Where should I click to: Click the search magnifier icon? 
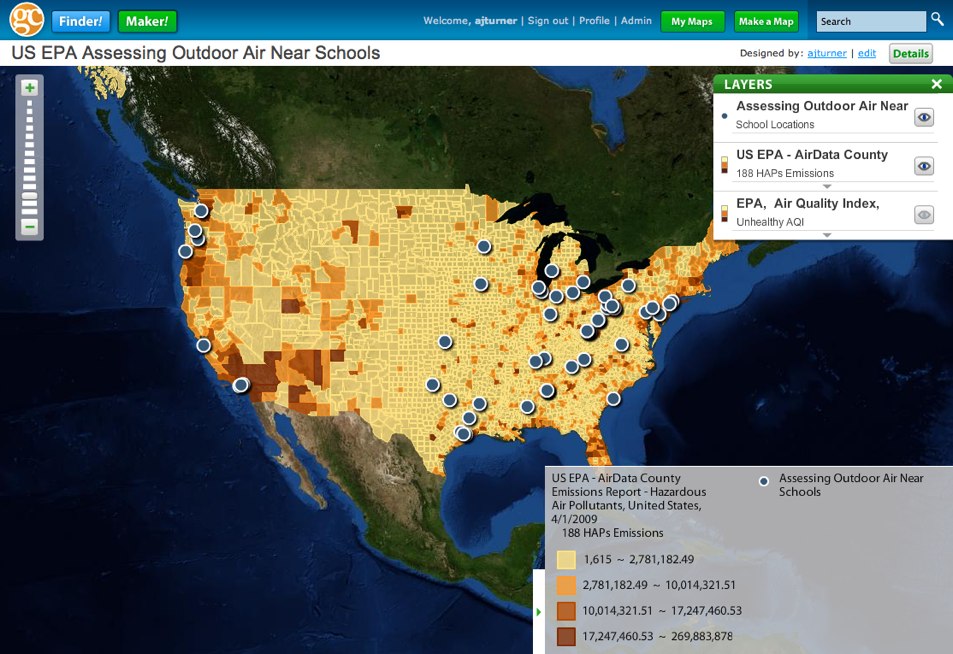coord(937,18)
